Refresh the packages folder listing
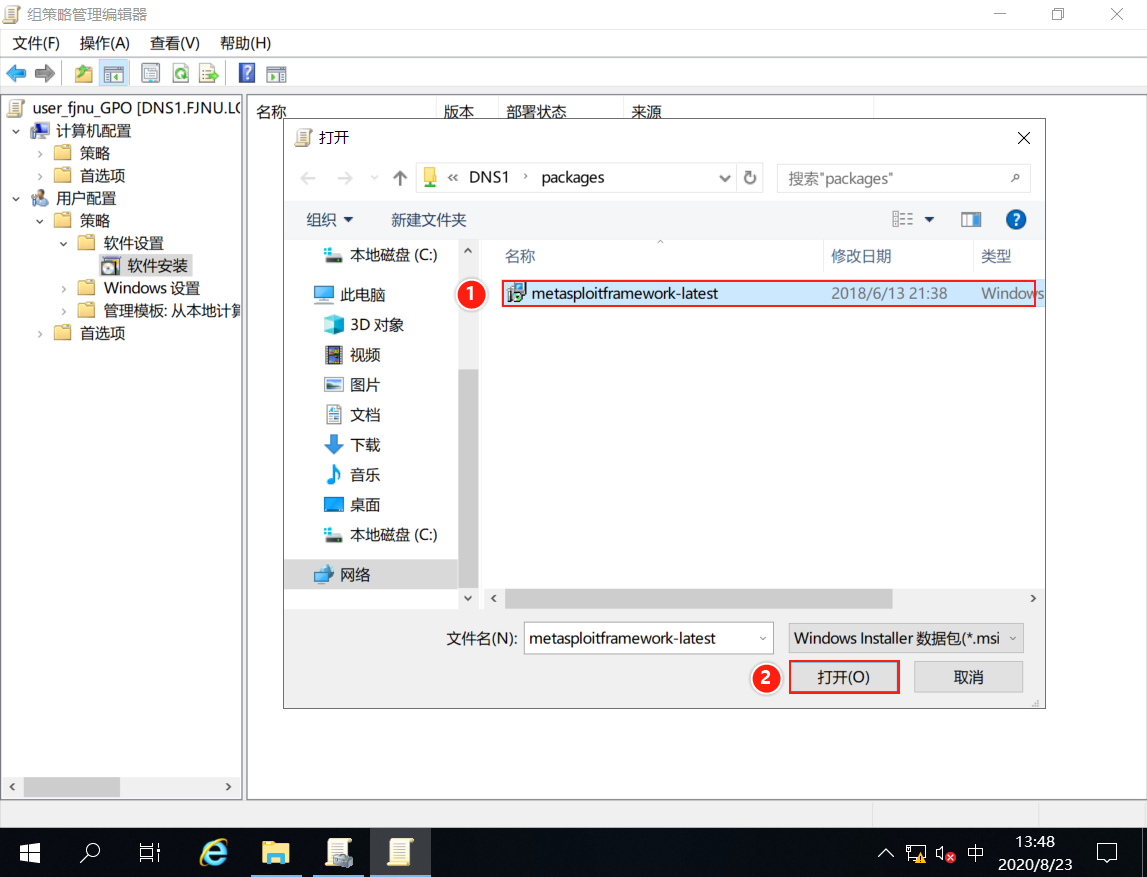 tap(750, 178)
